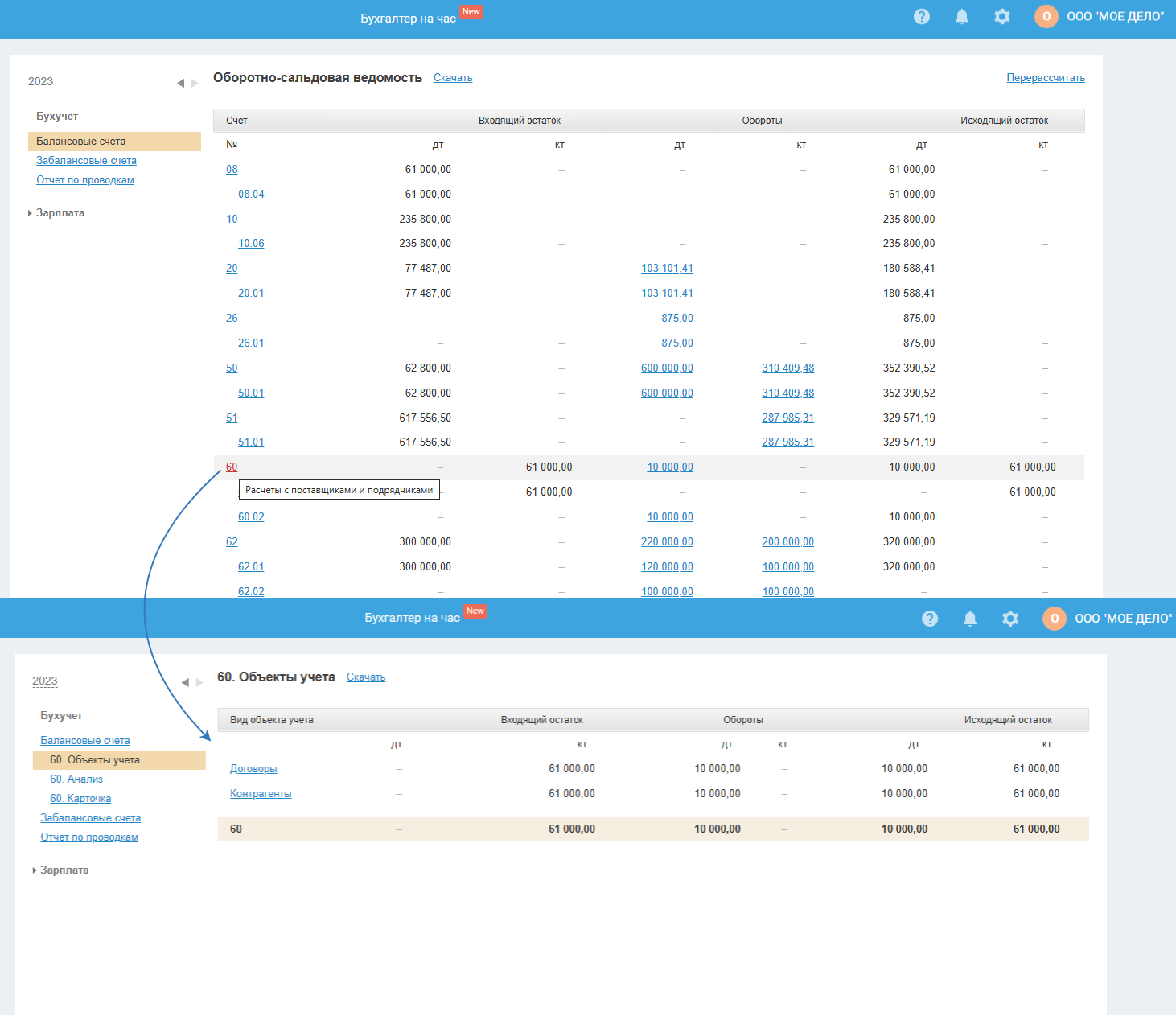The image size is (1176, 1016).
Task: Open subaccount 50.01
Action: 251,393
